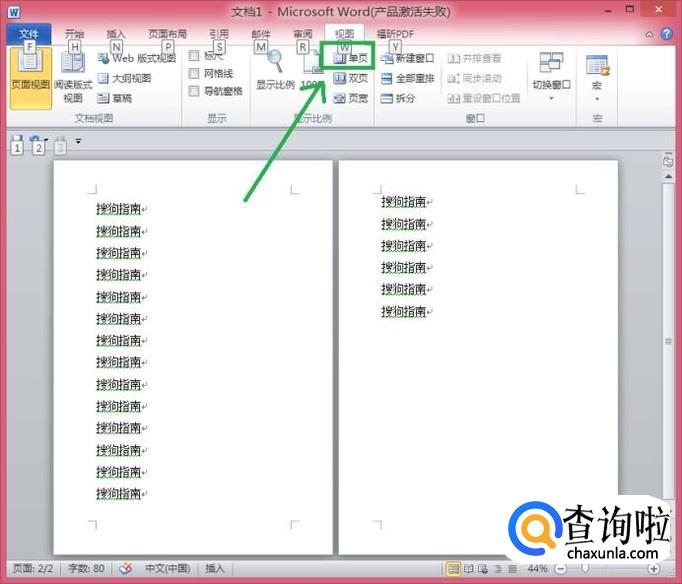
Task: Choose 页宽 page width view
Action: pos(351,98)
